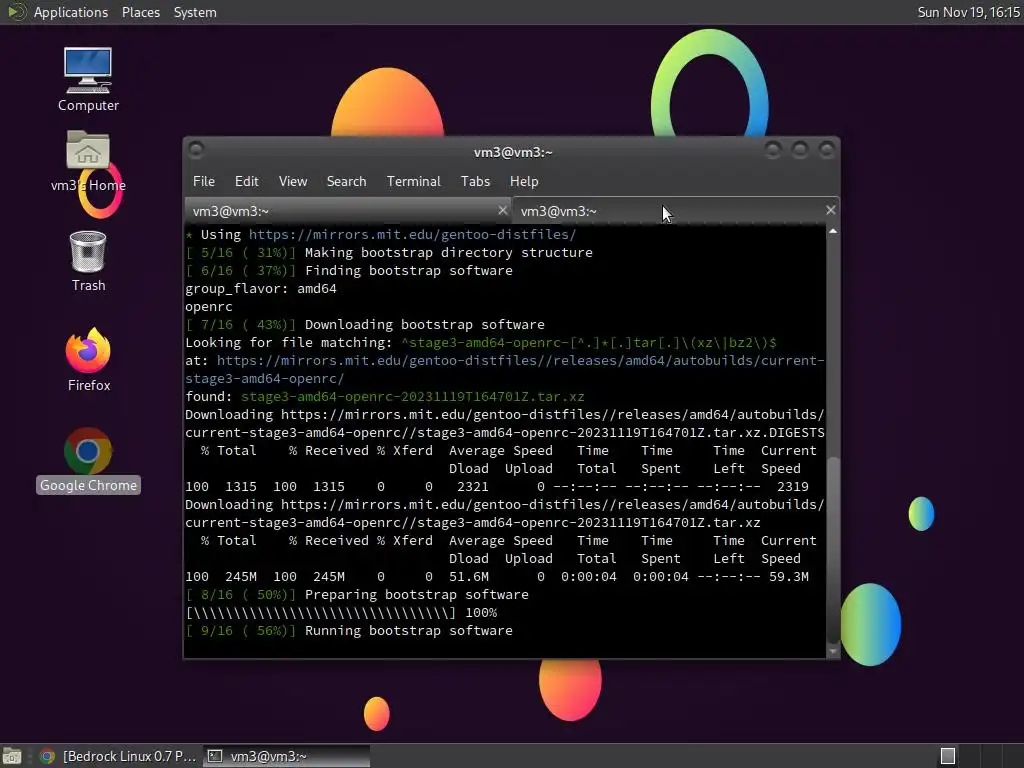Click the show desktop icon in bottom panel
This screenshot has height=768, width=1024.
pos(12,756)
